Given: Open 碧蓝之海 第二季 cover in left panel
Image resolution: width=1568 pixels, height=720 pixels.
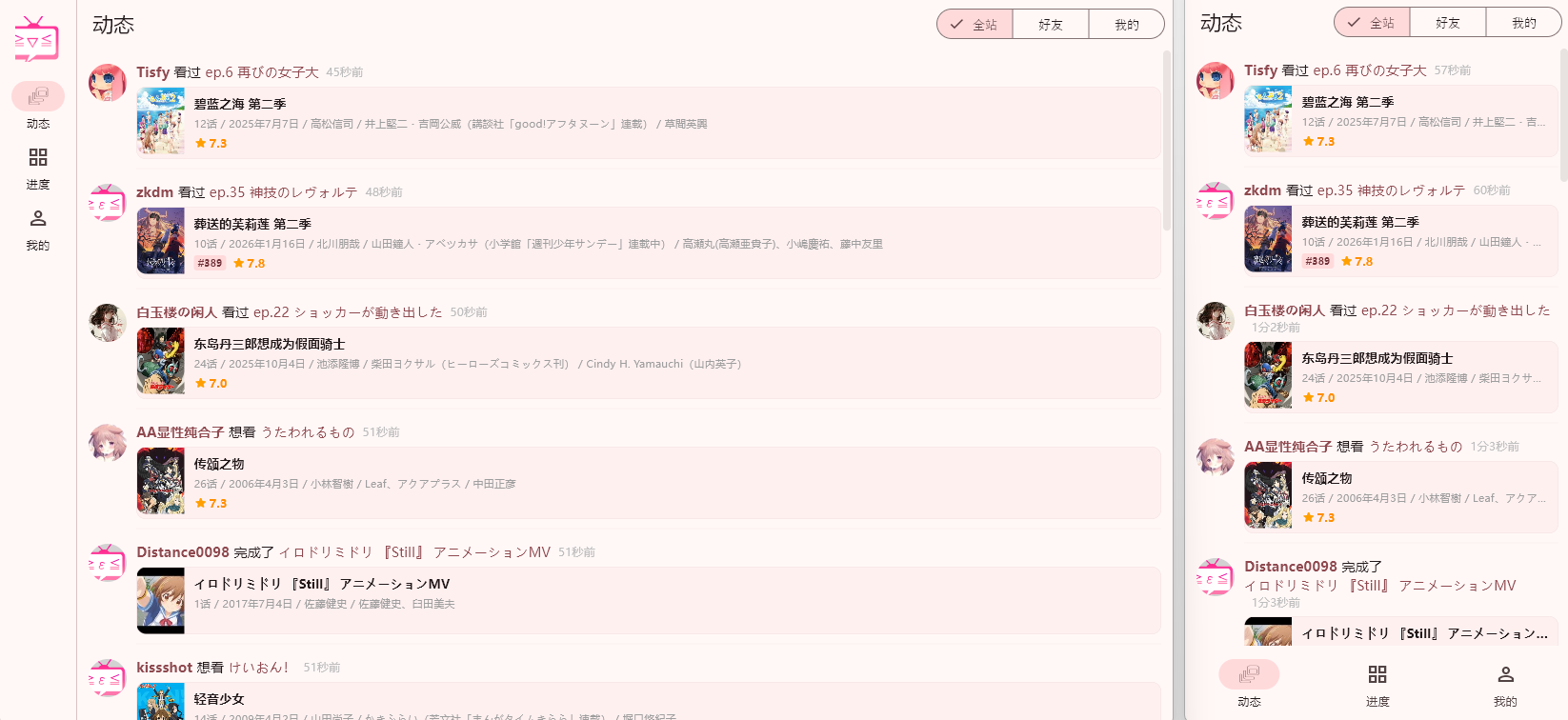Looking at the screenshot, I should [x=161, y=121].
